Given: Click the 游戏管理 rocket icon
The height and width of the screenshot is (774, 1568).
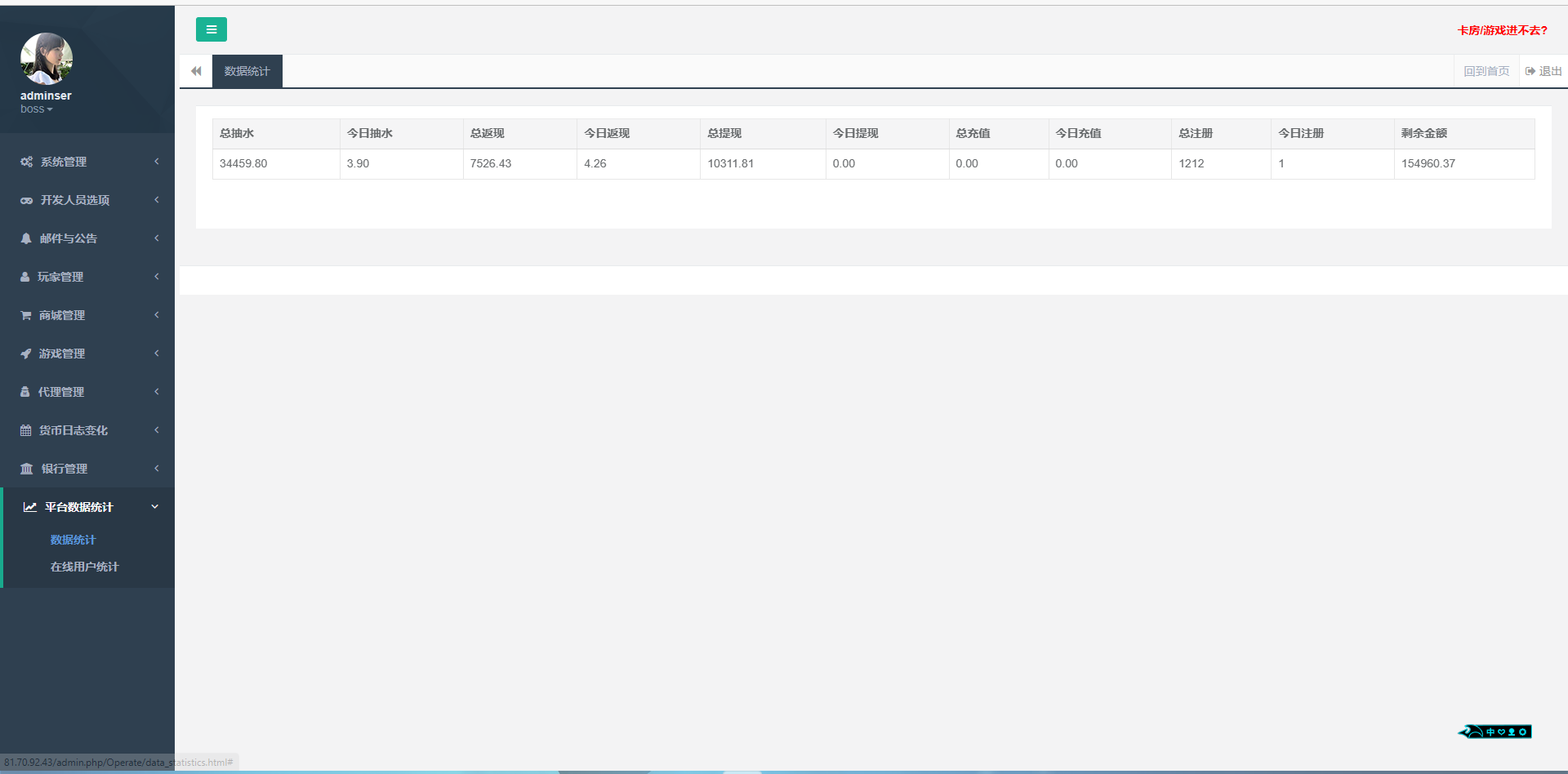Looking at the screenshot, I should (26, 354).
